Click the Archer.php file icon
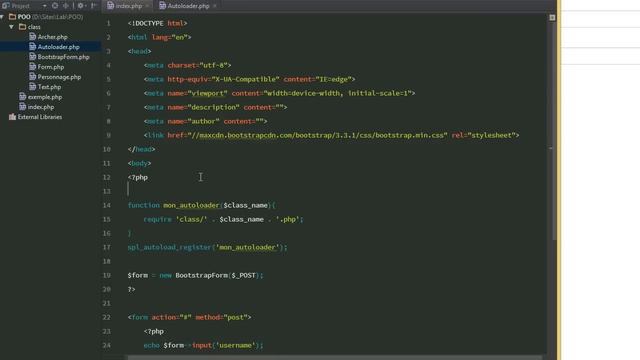The image size is (640, 360). point(33,37)
